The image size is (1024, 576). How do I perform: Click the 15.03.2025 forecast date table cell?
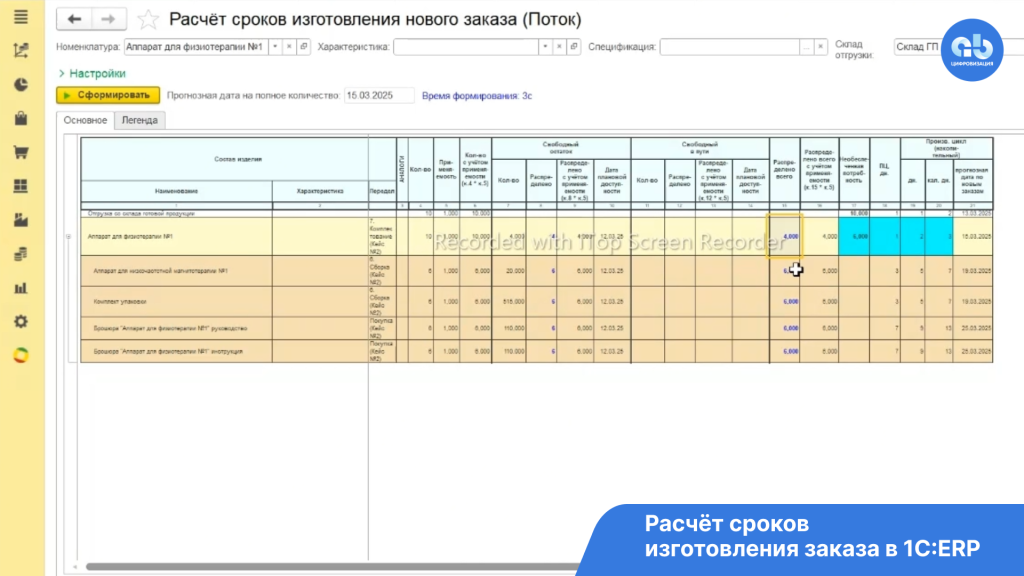pos(973,236)
